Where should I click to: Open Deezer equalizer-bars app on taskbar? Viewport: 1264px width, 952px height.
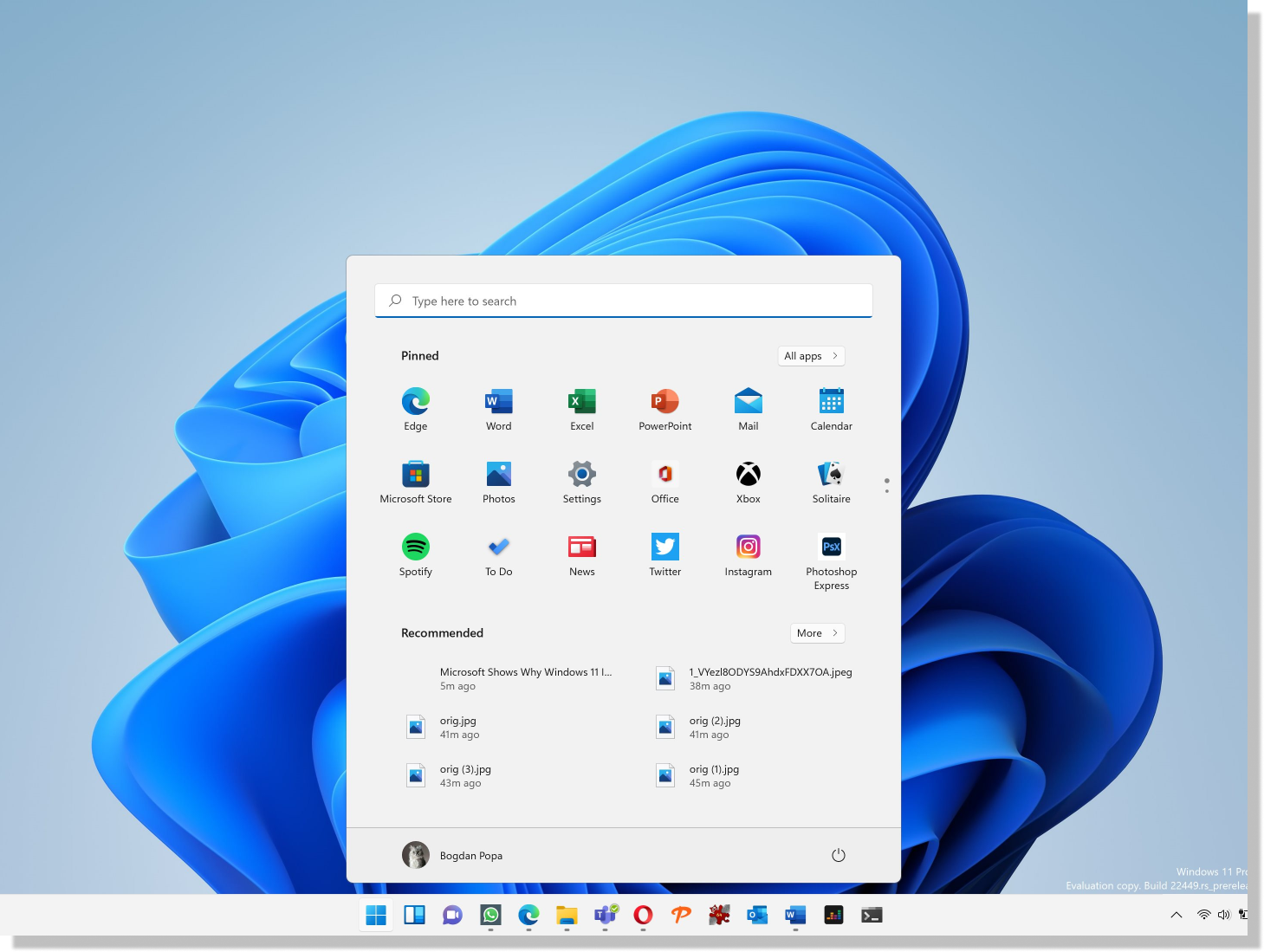tap(833, 915)
